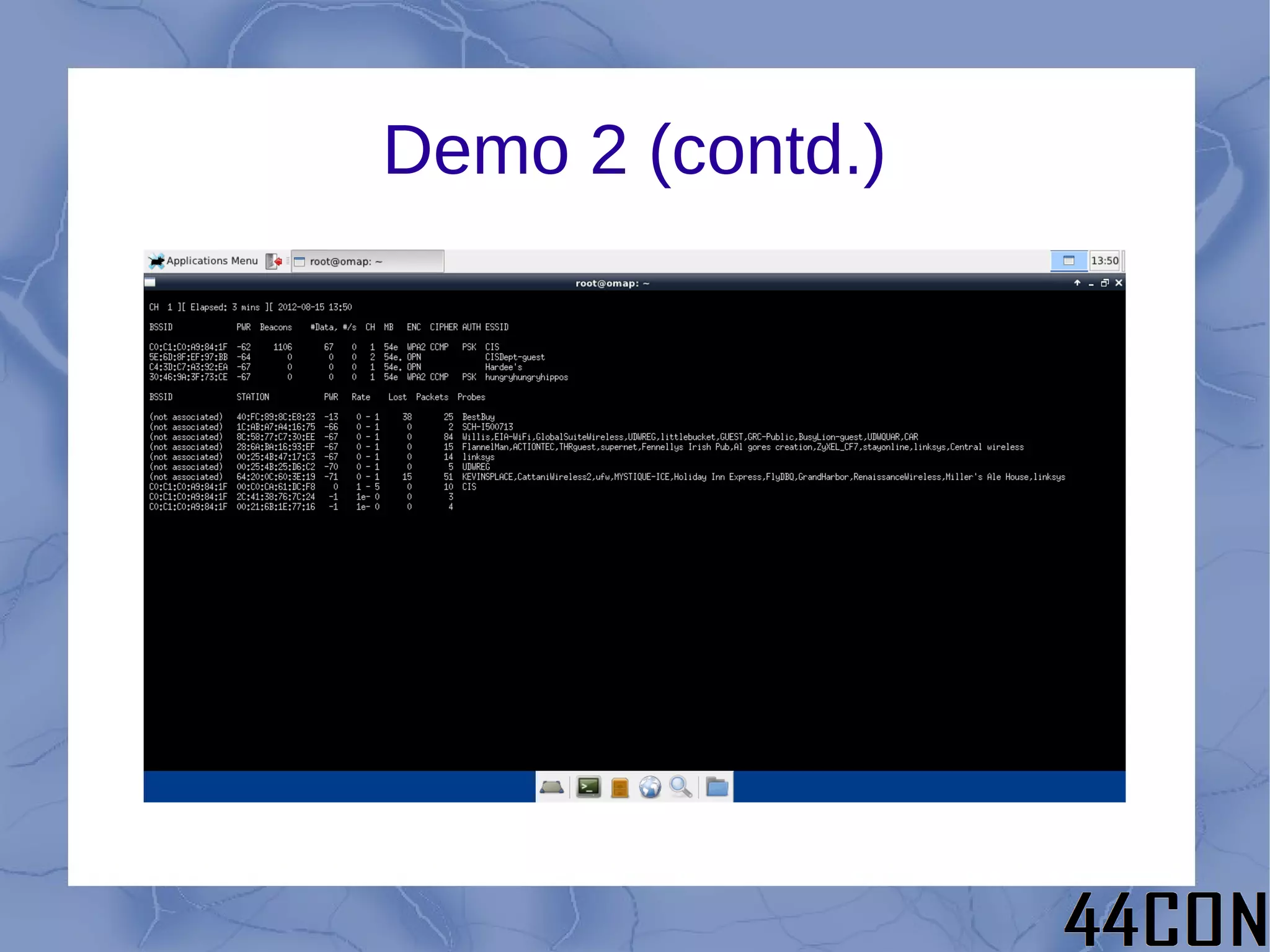Open the orange archive icon in dock
This screenshot has height=952, width=1270.
[x=619, y=788]
